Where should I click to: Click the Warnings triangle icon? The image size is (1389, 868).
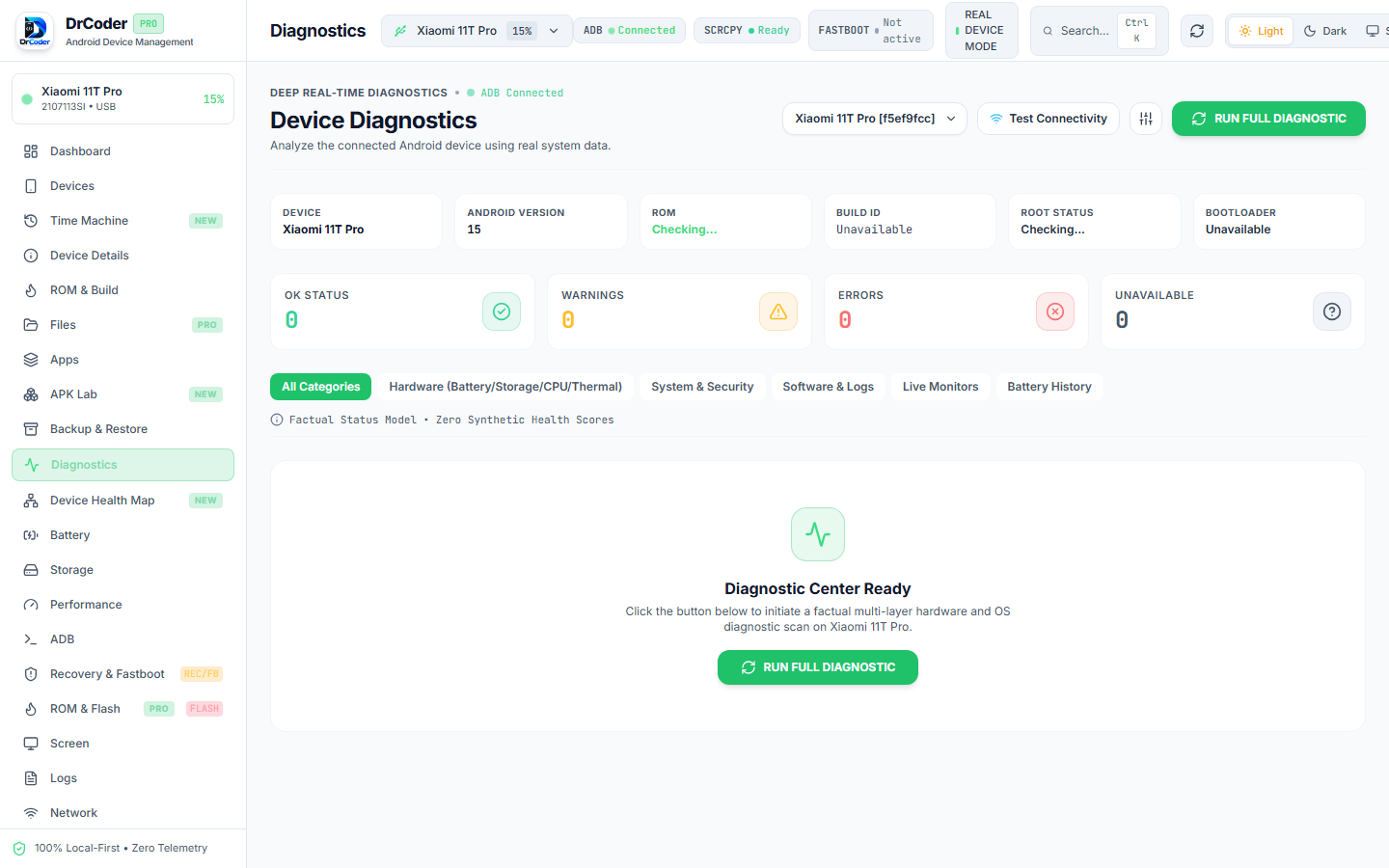pos(778,312)
